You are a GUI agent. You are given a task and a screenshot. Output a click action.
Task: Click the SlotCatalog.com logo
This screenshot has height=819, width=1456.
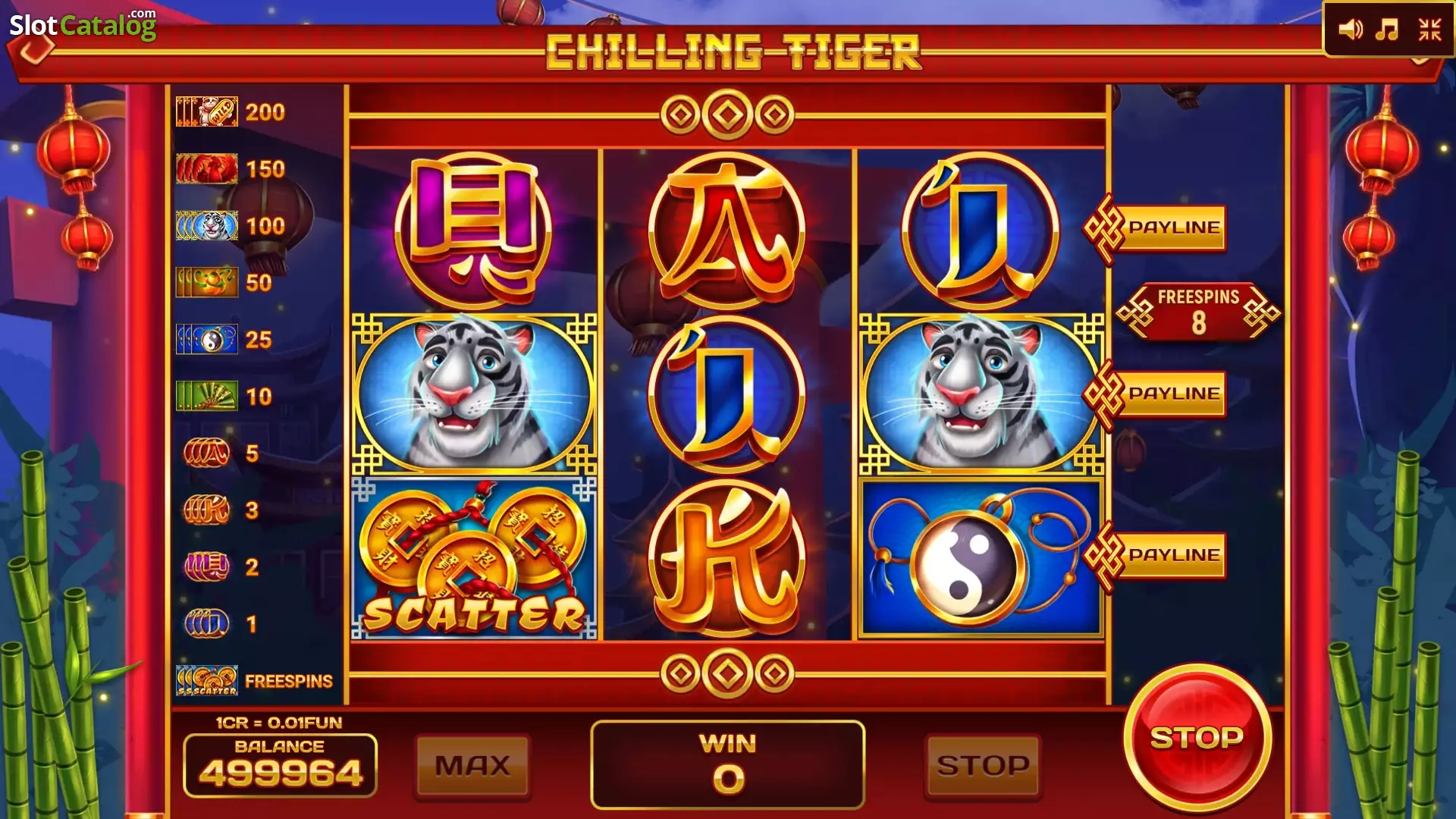83,25
